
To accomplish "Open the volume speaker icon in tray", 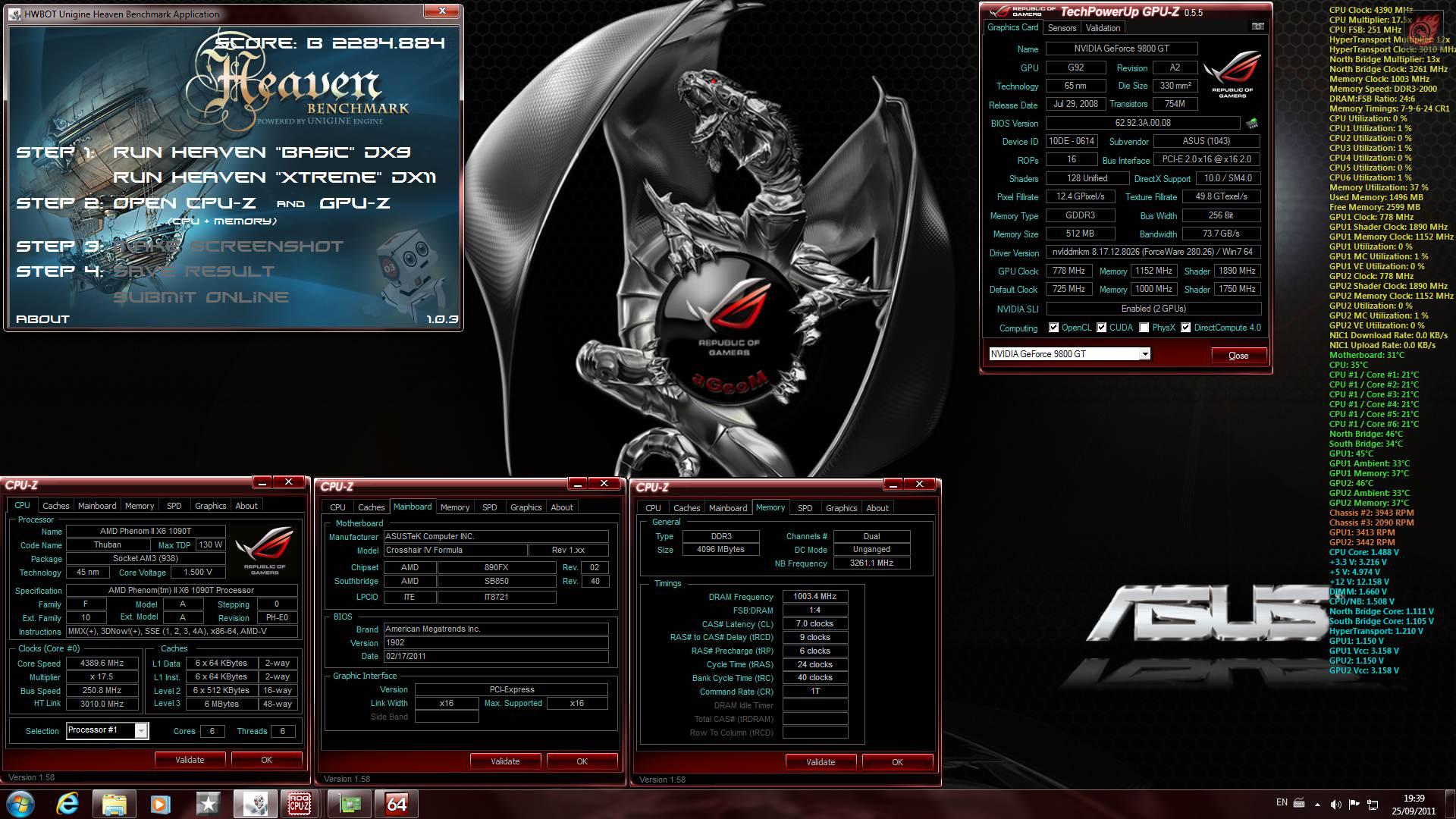I will pos(1336,804).
